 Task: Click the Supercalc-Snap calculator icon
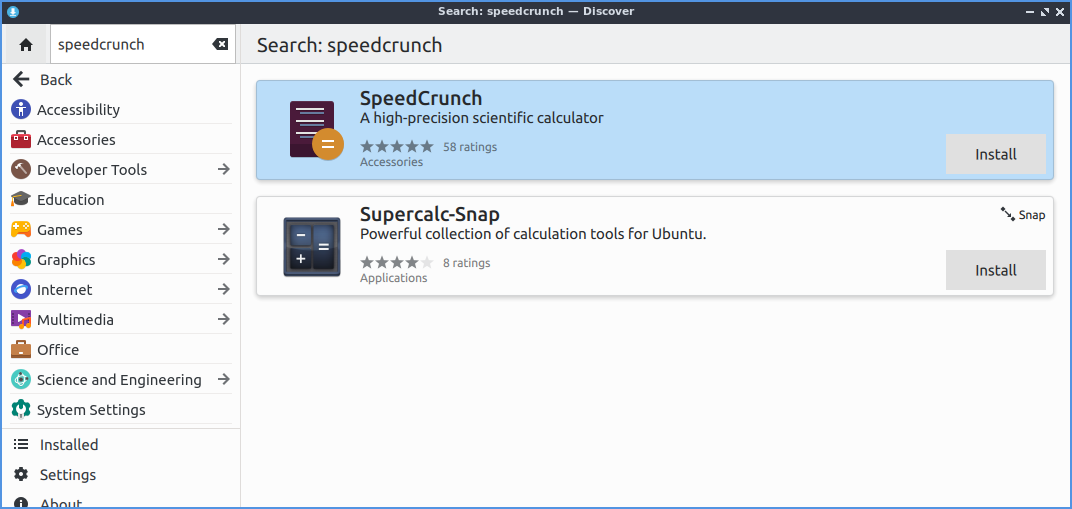[311, 247]
